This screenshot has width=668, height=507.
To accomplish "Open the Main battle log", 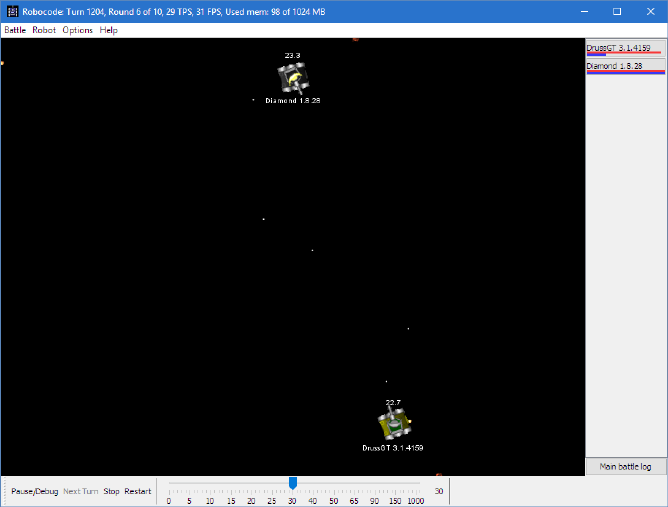I will [625, 467].
